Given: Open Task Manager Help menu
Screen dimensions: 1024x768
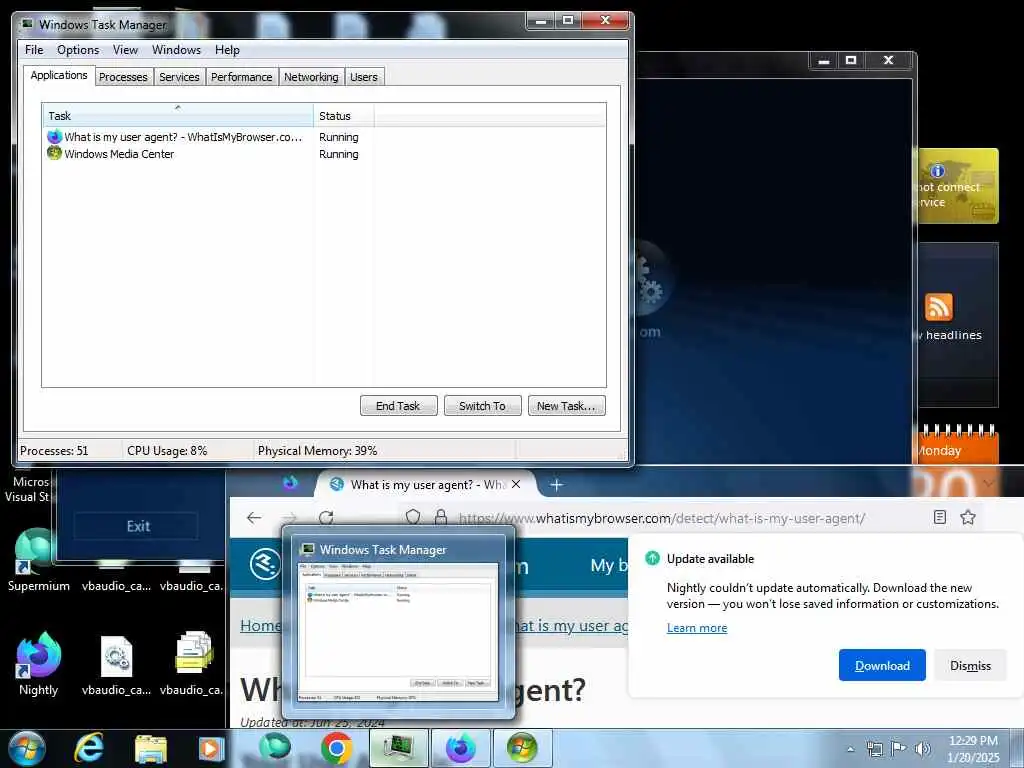Looking at the screenshot, I should tap(227, 50).
